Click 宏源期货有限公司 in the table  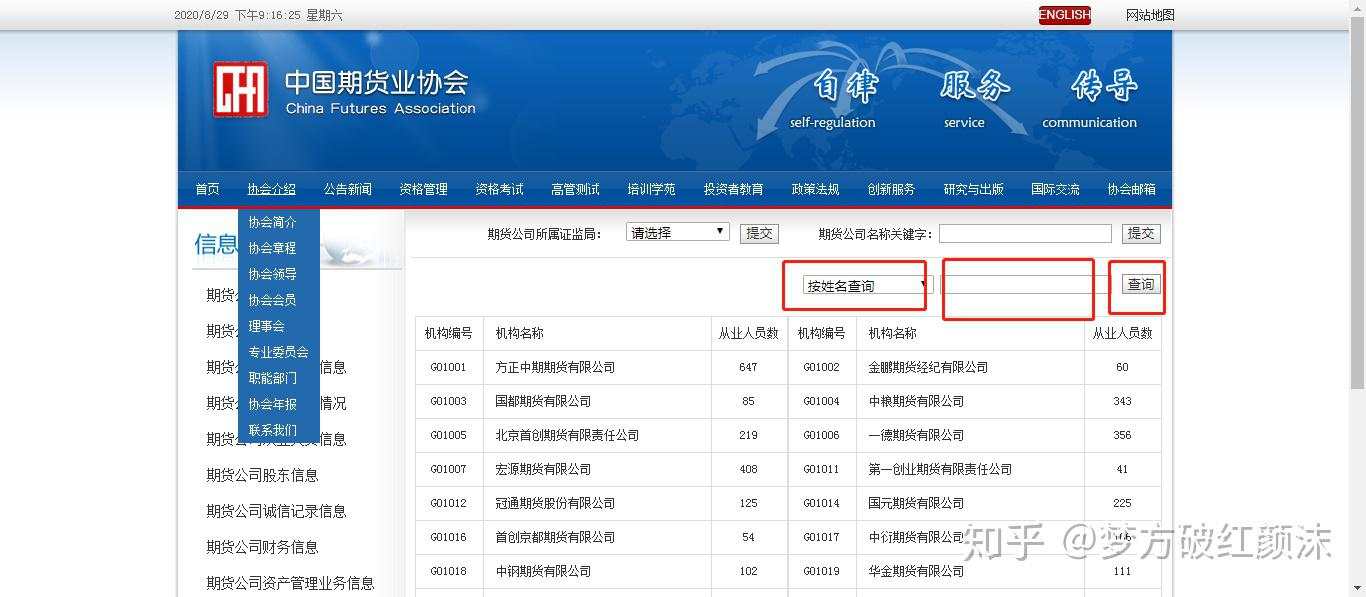click(543, 469)
